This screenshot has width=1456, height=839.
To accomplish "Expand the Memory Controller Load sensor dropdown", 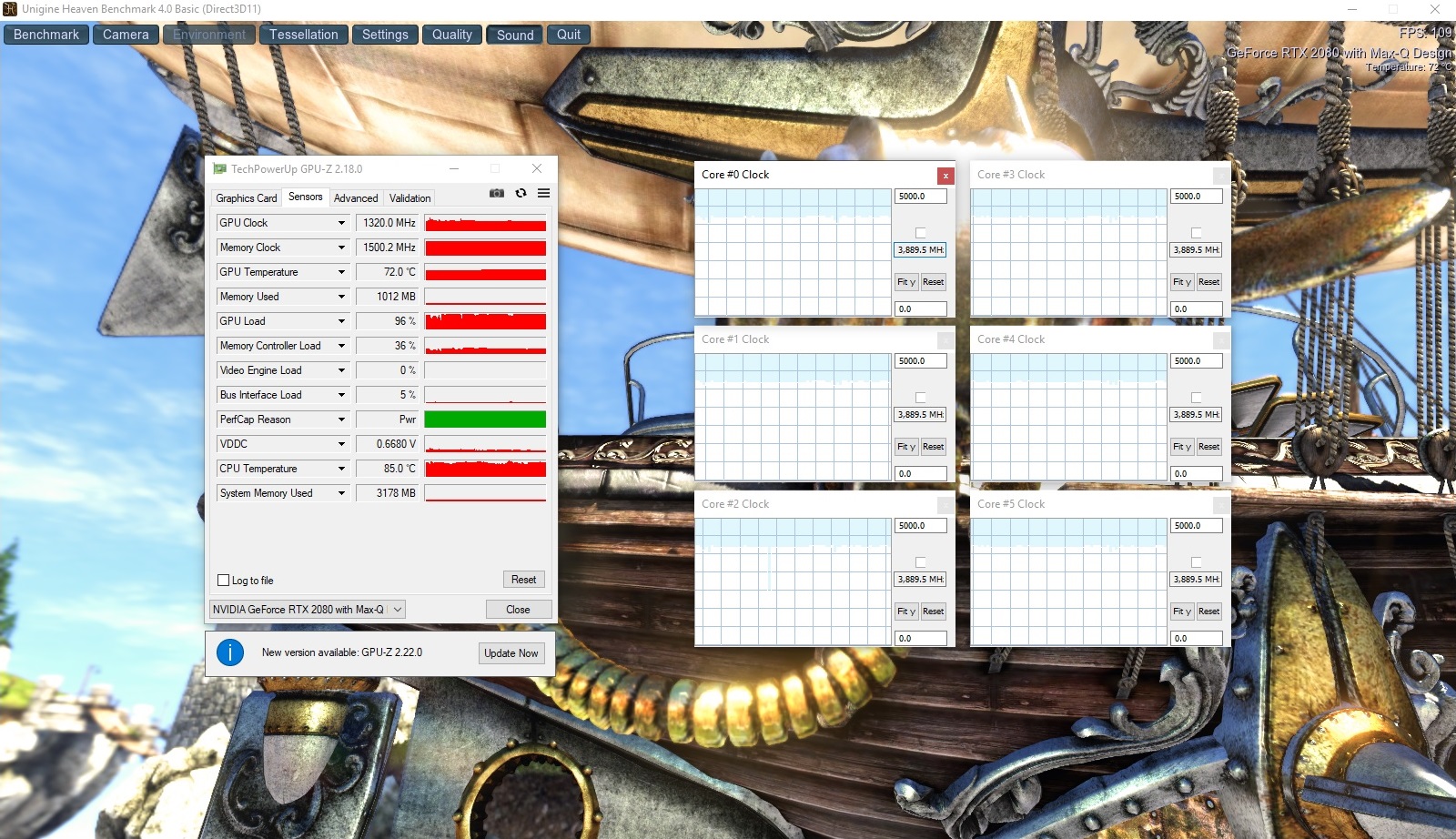I will (x=342, y=346).
